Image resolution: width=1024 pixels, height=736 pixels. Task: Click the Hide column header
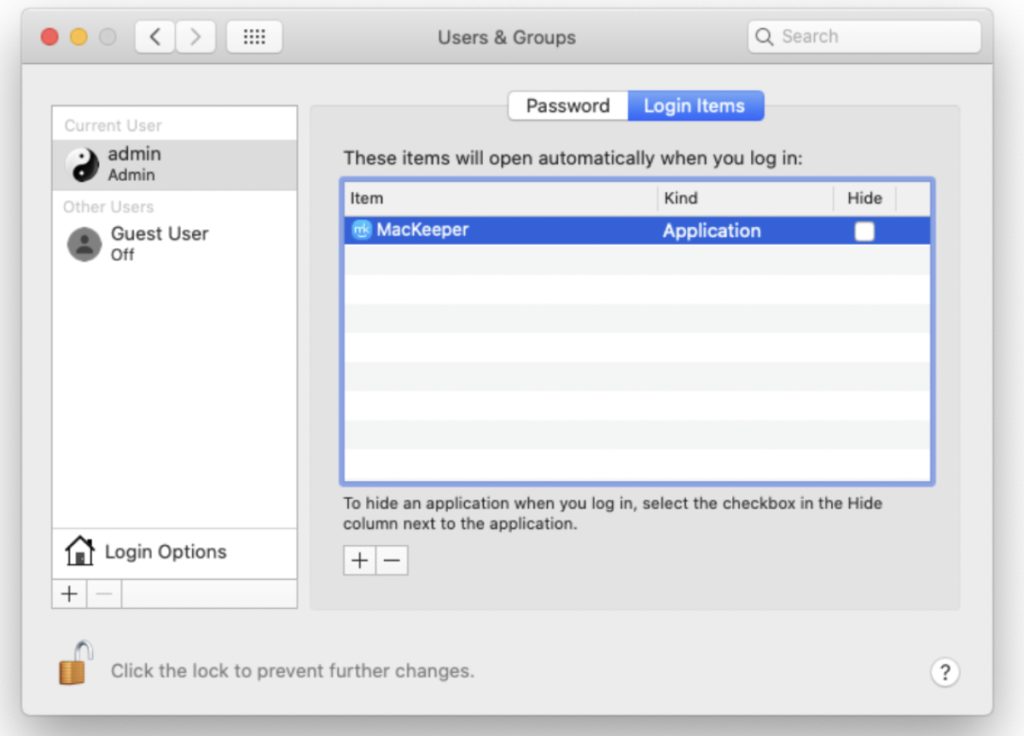pyautogui.click(x=865, y=198)
